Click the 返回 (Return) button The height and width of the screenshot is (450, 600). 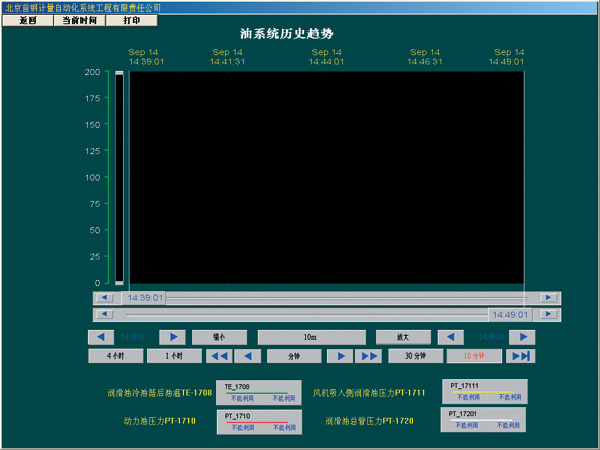[27, 20]
